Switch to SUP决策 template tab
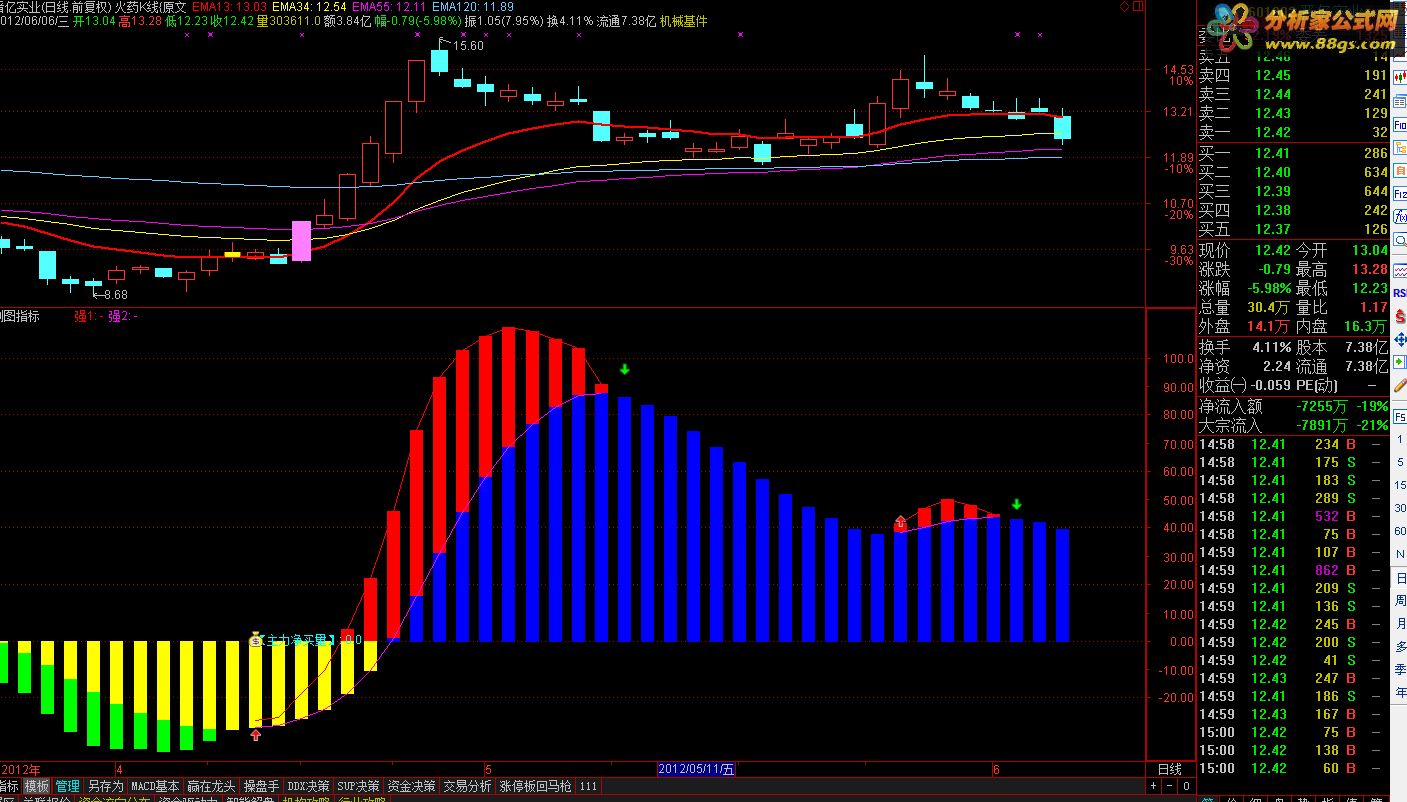 358,786
